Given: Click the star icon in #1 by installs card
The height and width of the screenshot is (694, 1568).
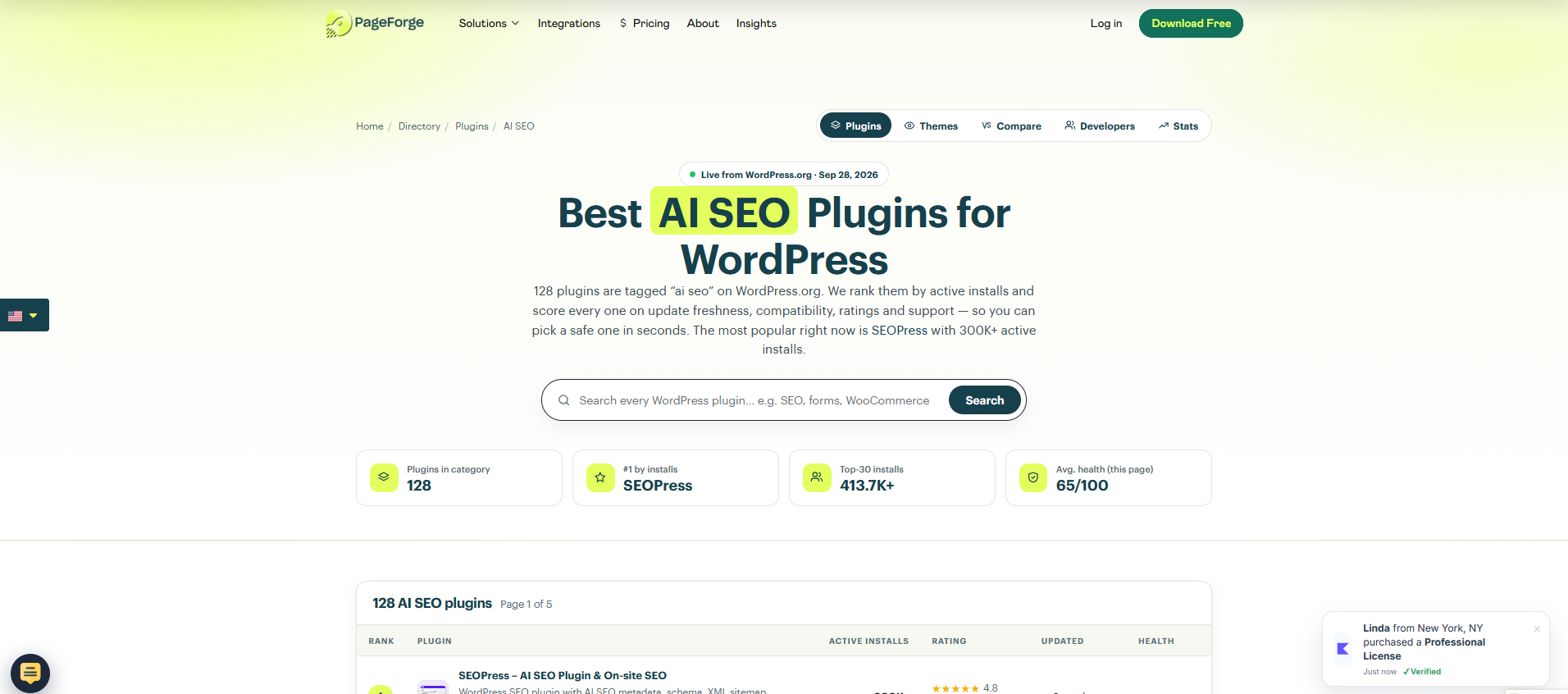Looking at the screenshot, I should click(600, 477).
